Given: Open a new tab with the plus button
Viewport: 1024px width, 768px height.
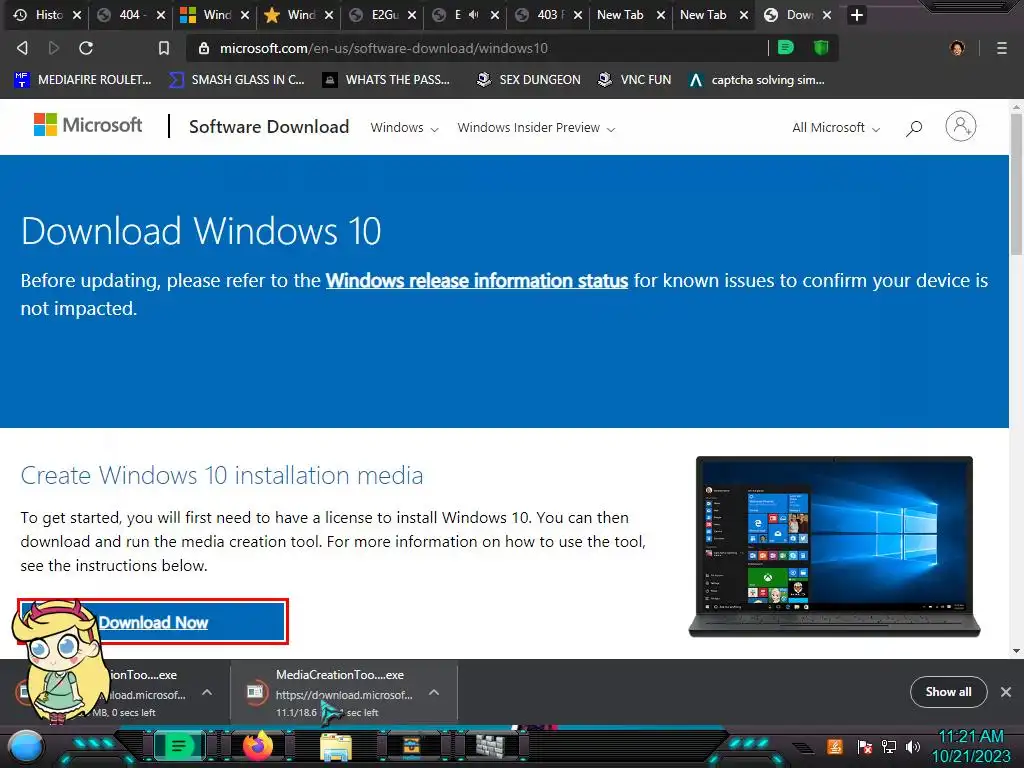Looking at the screenshot, I should (x=857, y=14).
